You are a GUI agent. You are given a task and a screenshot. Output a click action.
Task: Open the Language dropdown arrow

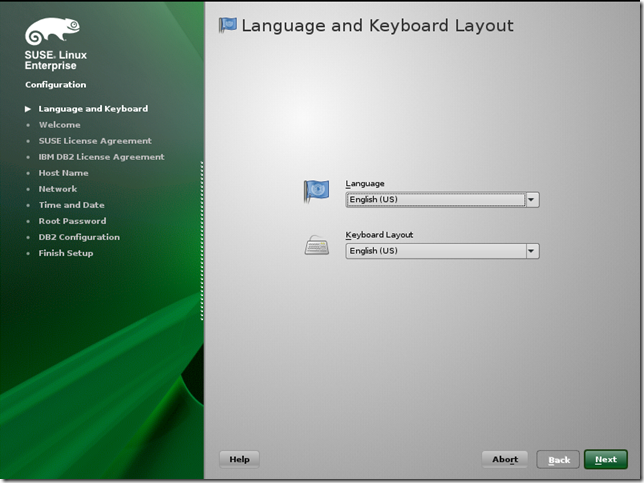tap(531, 200)
